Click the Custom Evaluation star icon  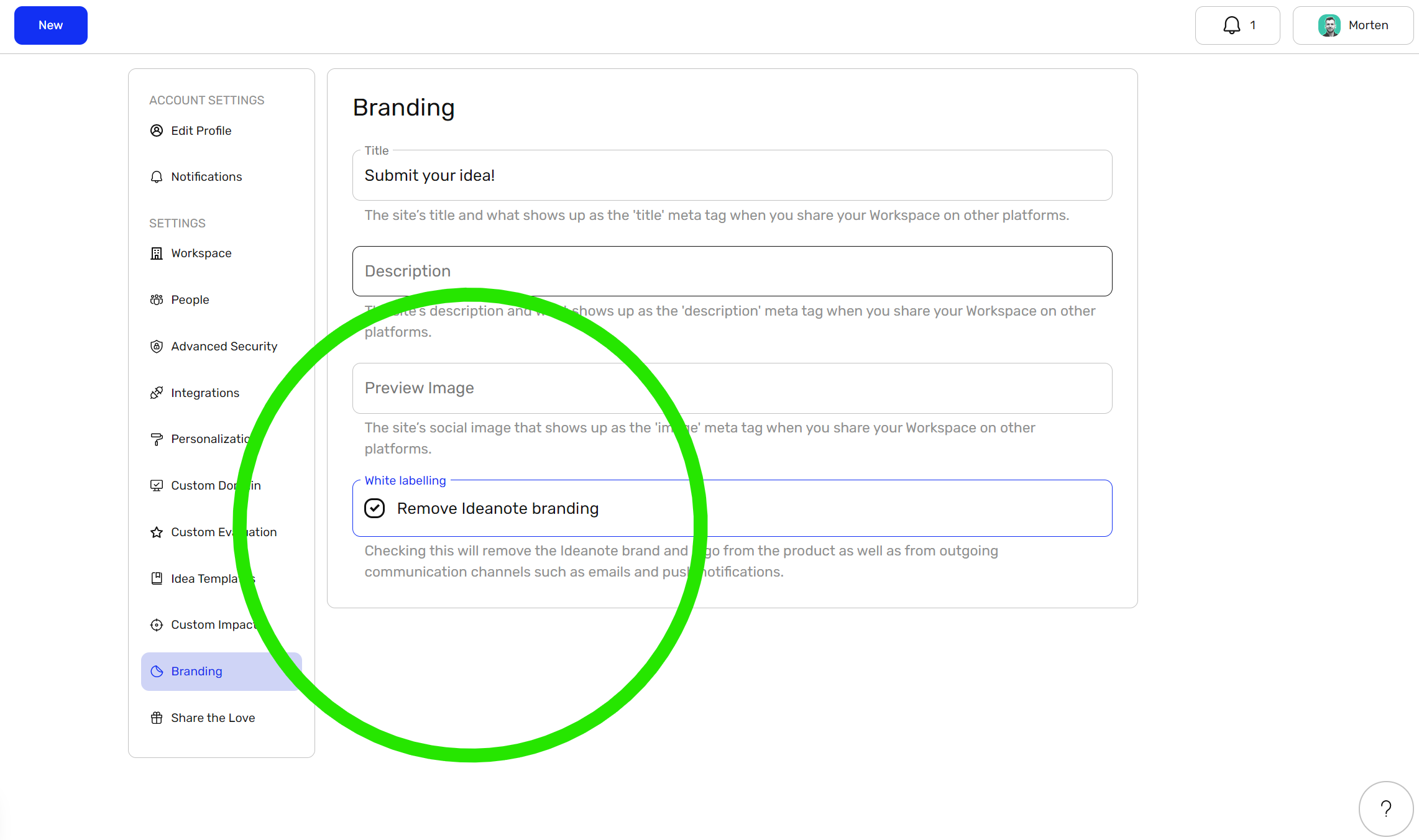coord(157,532)
